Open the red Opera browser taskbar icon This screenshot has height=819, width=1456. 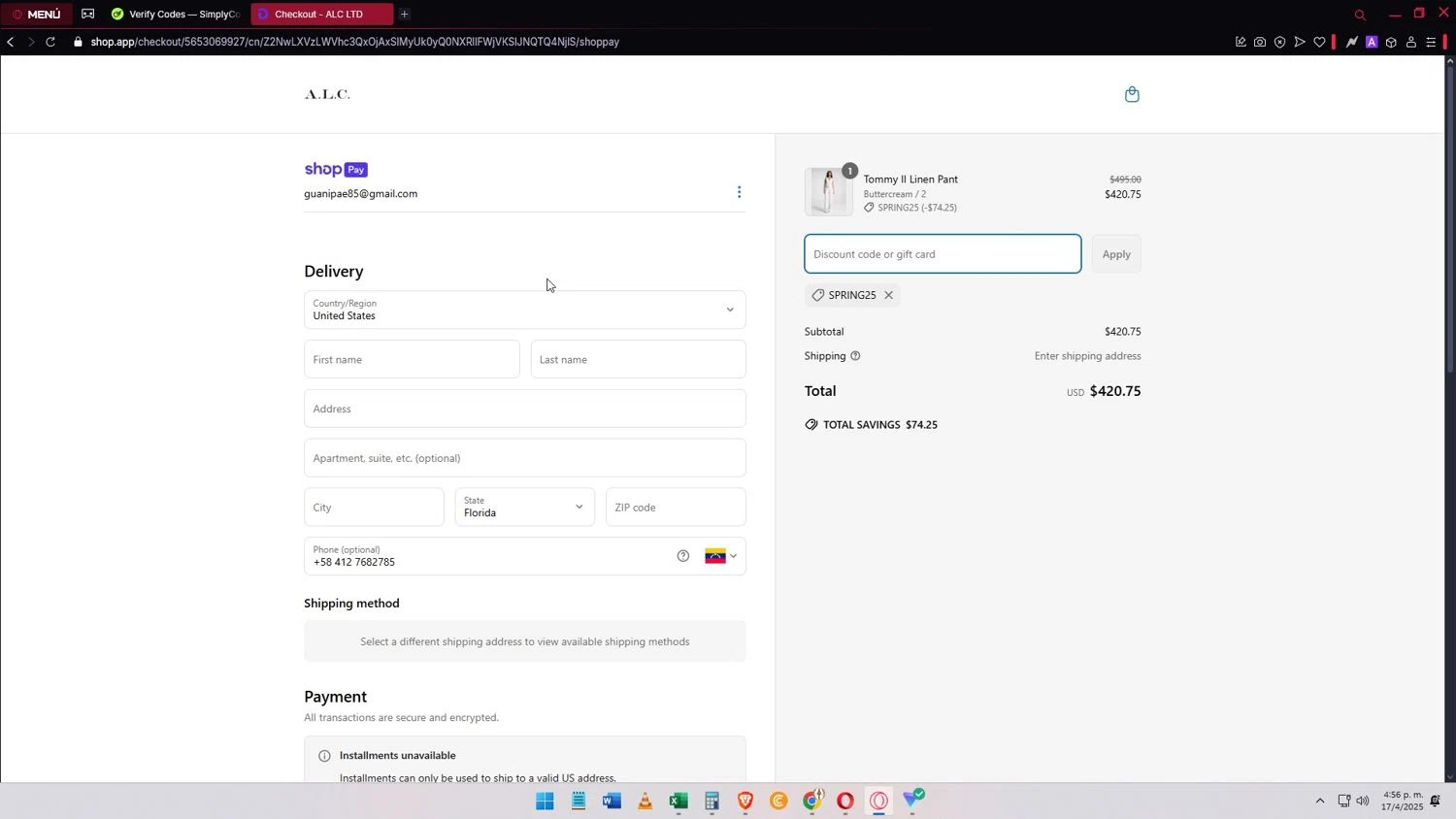click(x=845, y=802)
